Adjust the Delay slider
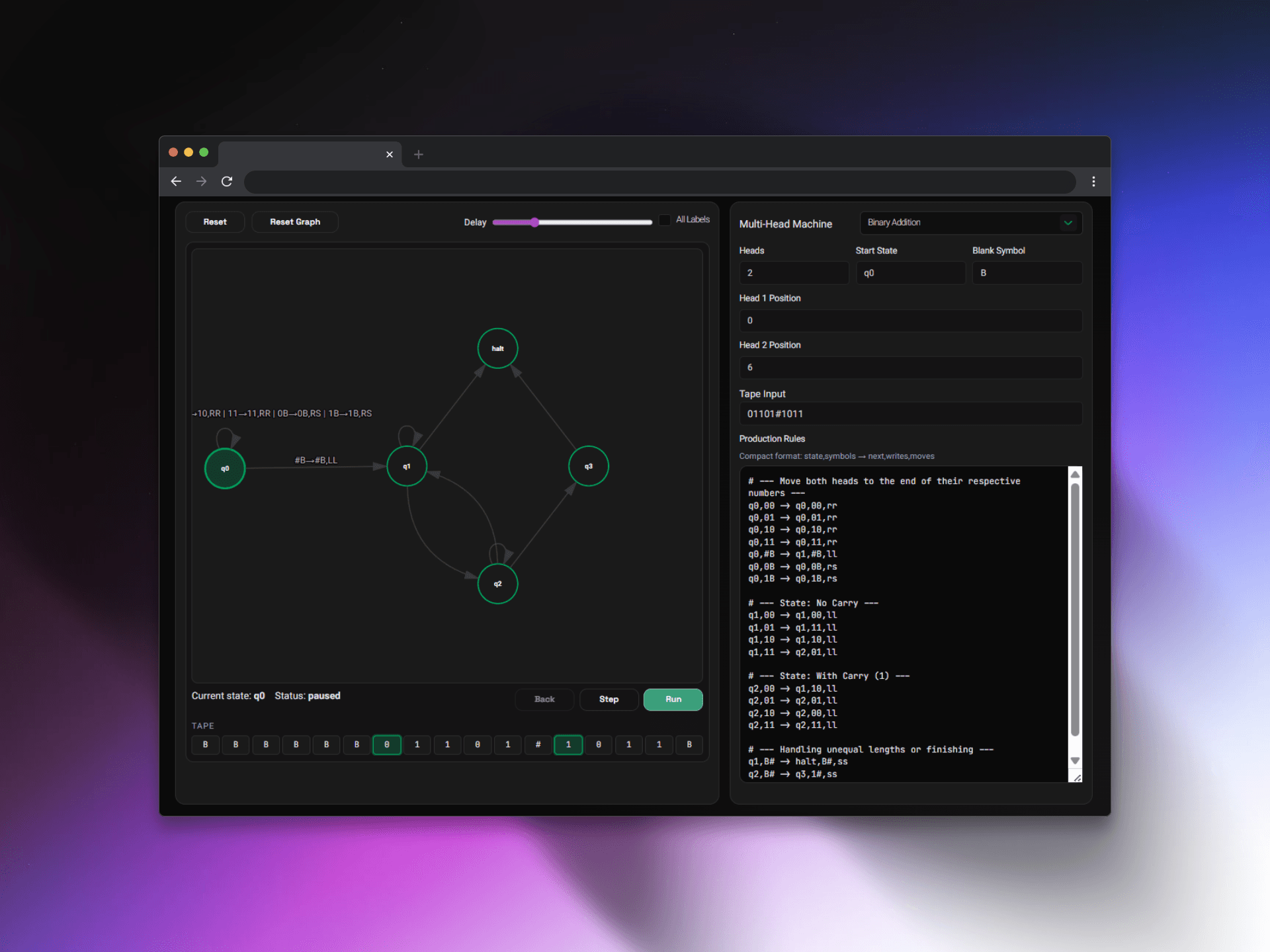This screenshot has width=1270, height=952. pos(534,222)
